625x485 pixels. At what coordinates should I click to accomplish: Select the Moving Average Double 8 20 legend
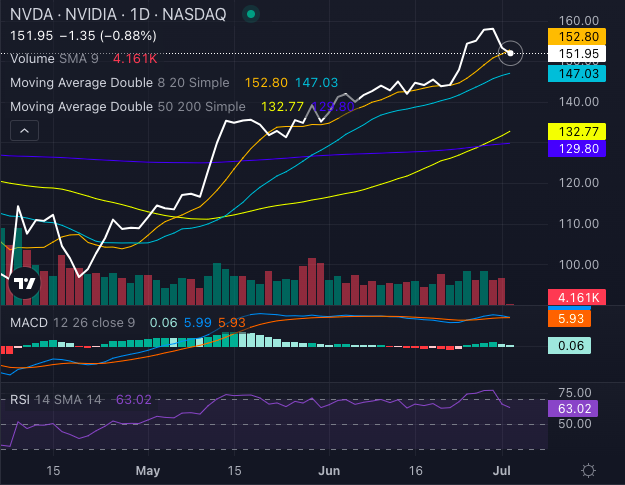120,82
